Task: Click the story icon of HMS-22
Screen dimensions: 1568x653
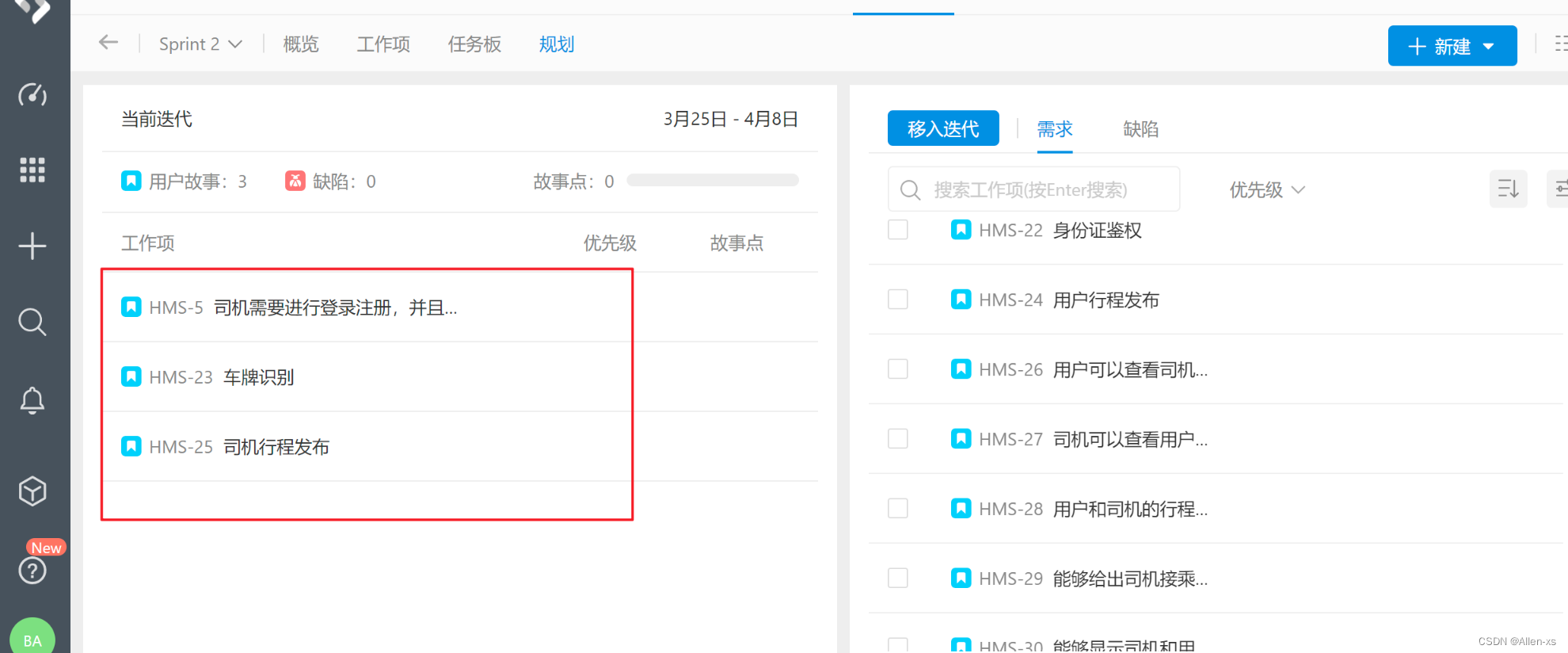Action: coord(961,230)
